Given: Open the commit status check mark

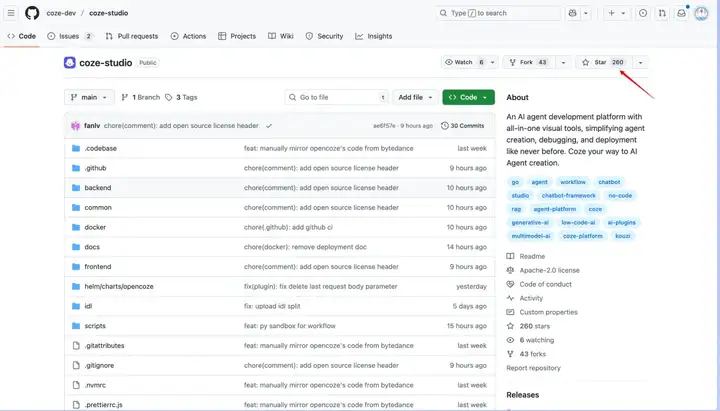Looking at the screenshot, I should click(269, 125).
